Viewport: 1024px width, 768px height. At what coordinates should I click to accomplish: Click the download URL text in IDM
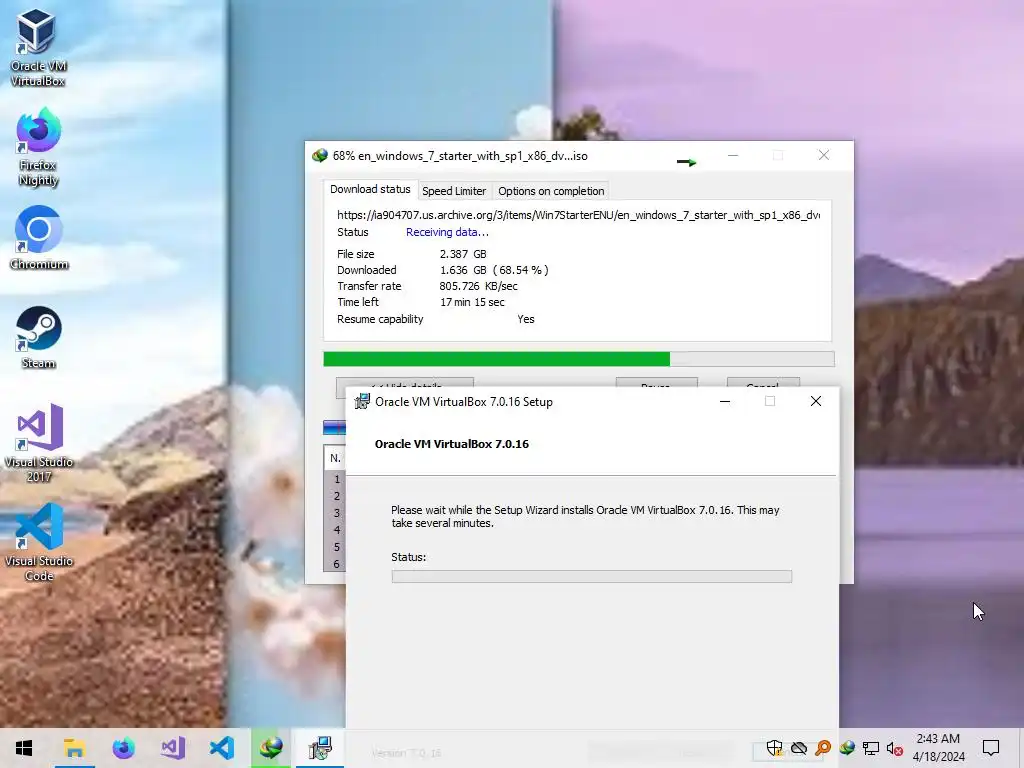[579, 215]
